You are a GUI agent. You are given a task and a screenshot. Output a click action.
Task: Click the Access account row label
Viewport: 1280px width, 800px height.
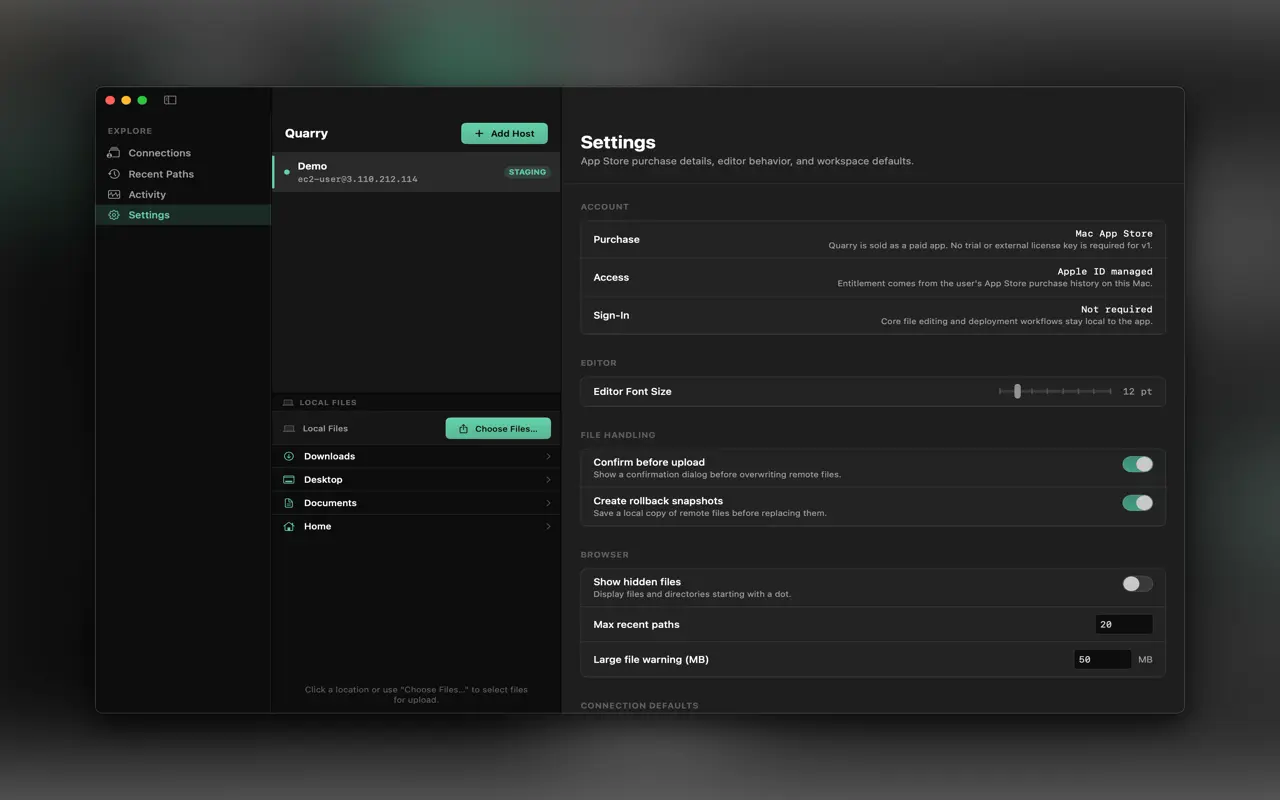click(611, 278)
